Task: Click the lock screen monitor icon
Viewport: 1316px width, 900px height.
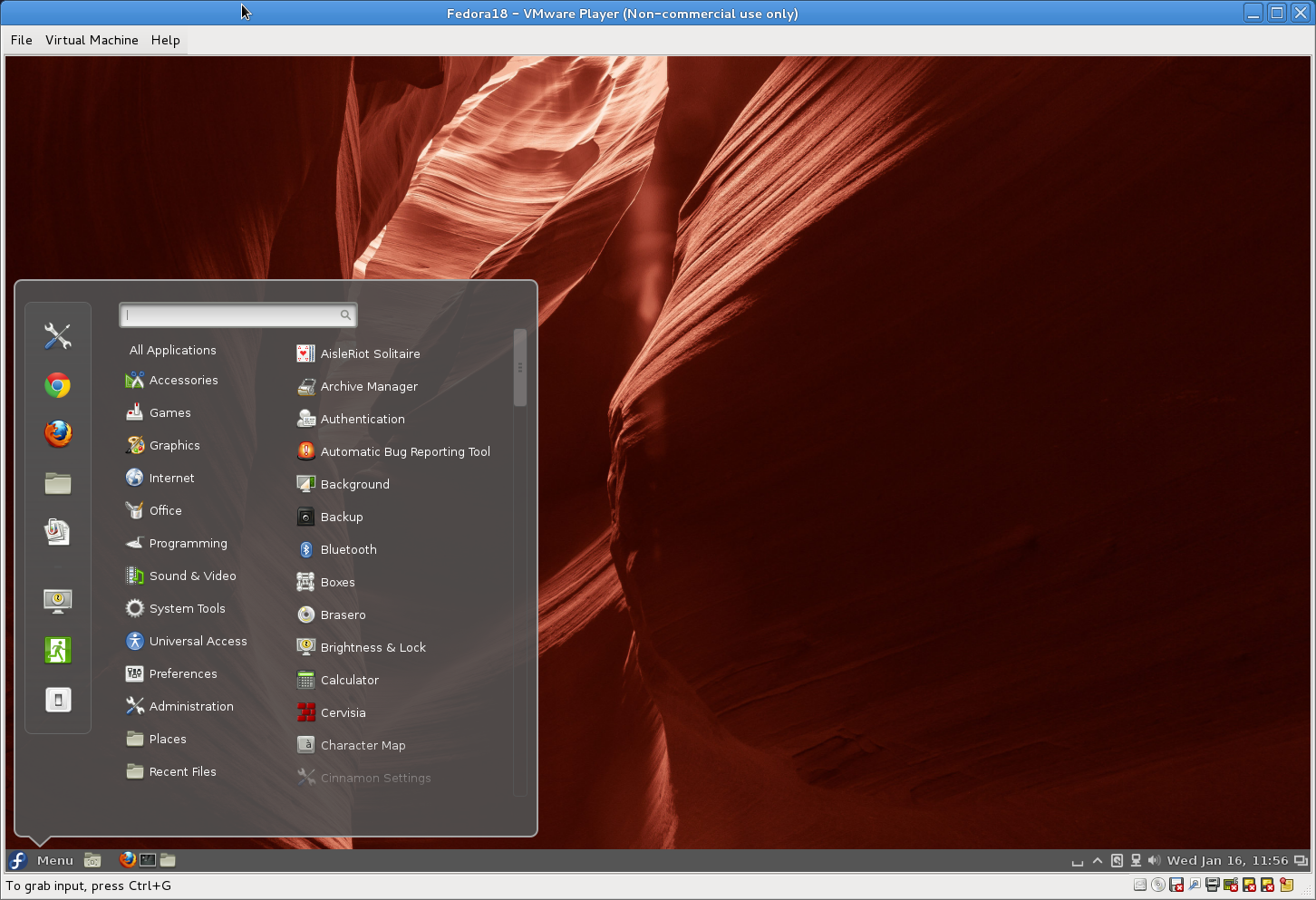Action: [x=57, y=601]
